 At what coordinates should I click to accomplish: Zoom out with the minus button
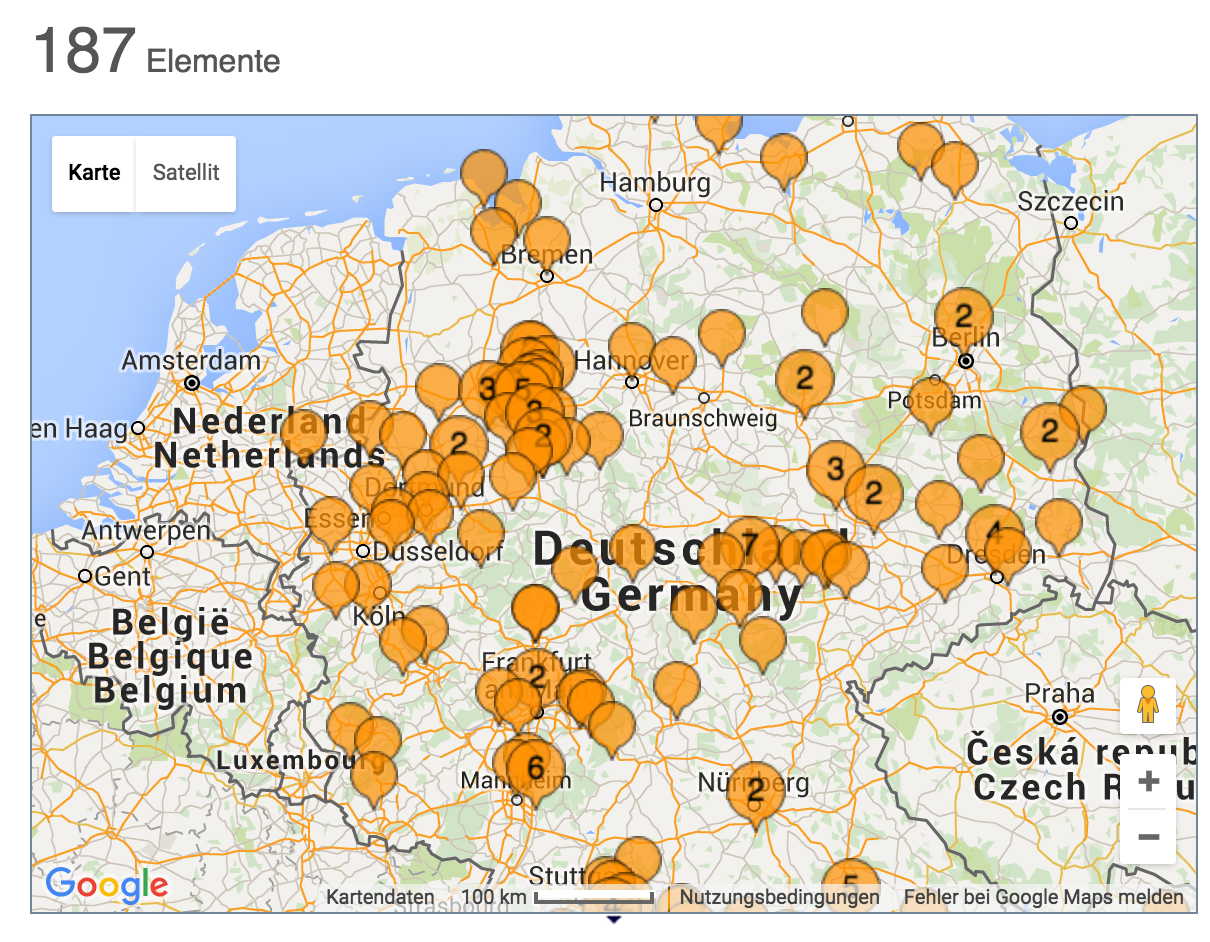pyautogui.click(x=1148, y=836)
